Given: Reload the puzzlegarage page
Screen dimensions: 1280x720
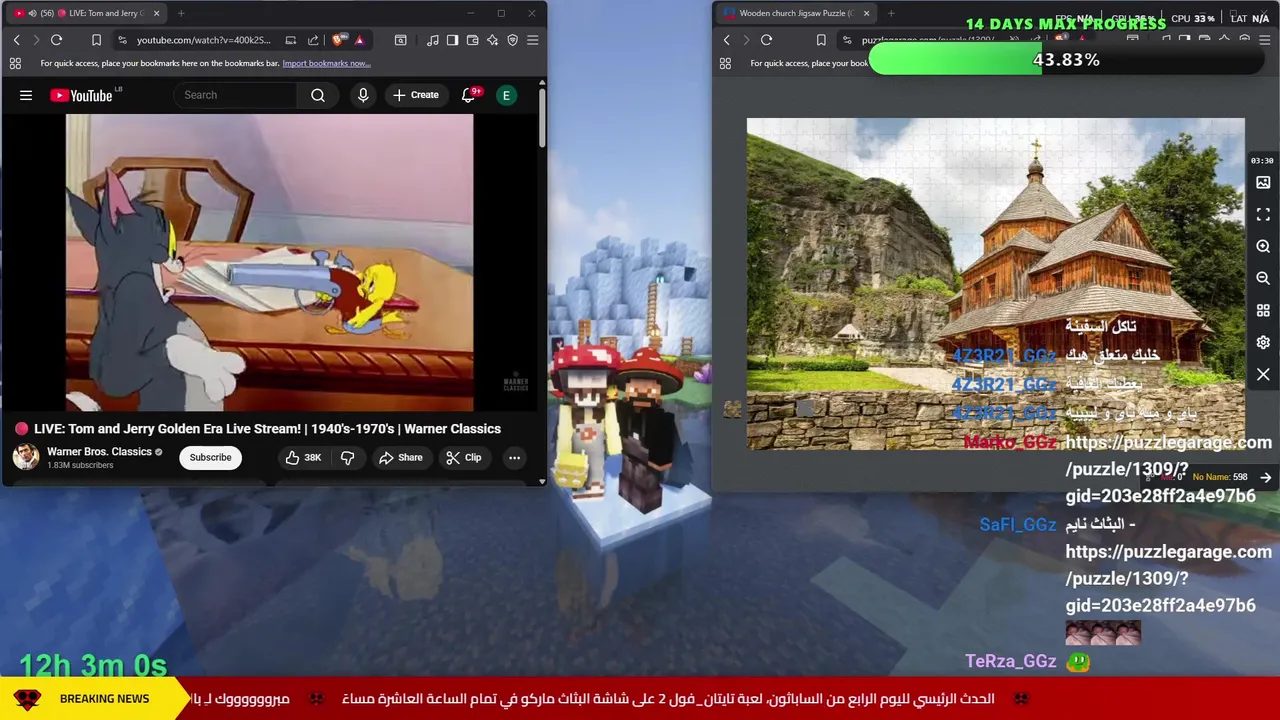Looking at the screenshot, I should tap(766, 40).
